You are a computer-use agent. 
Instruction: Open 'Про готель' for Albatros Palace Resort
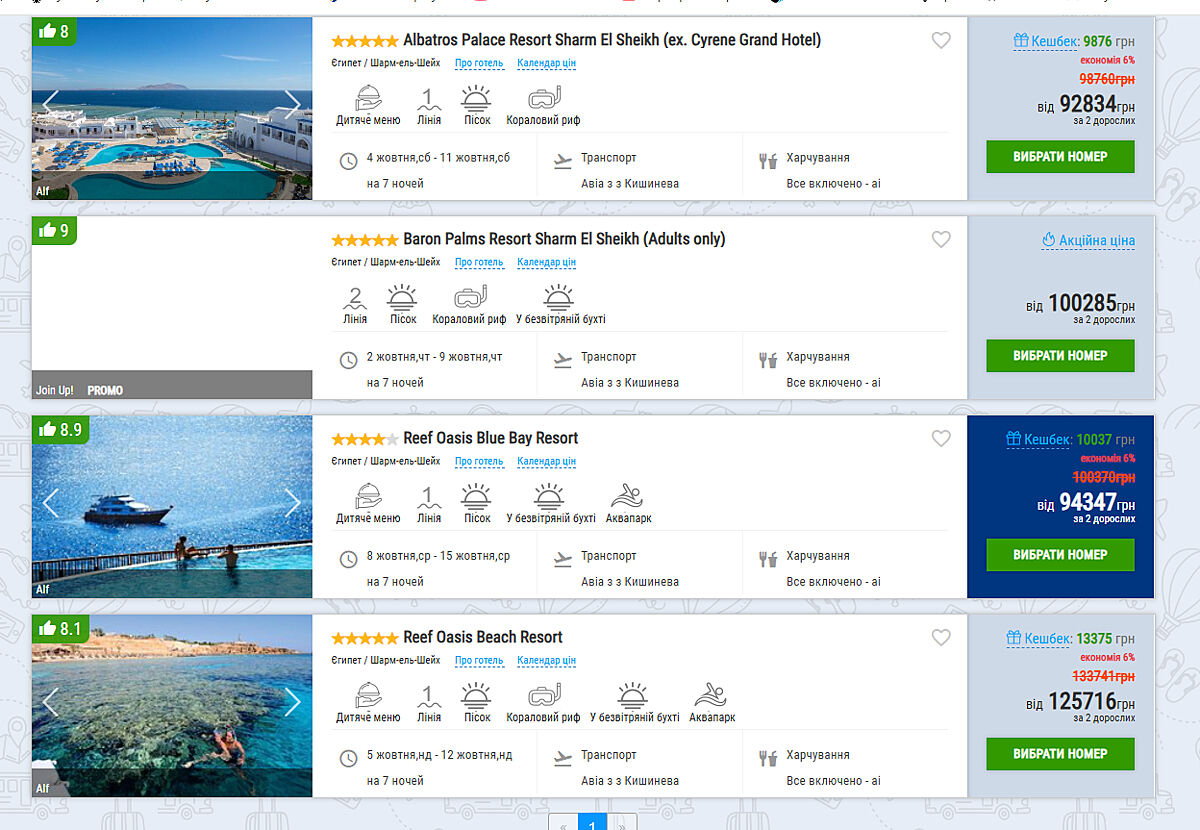(x=479, y=63)
